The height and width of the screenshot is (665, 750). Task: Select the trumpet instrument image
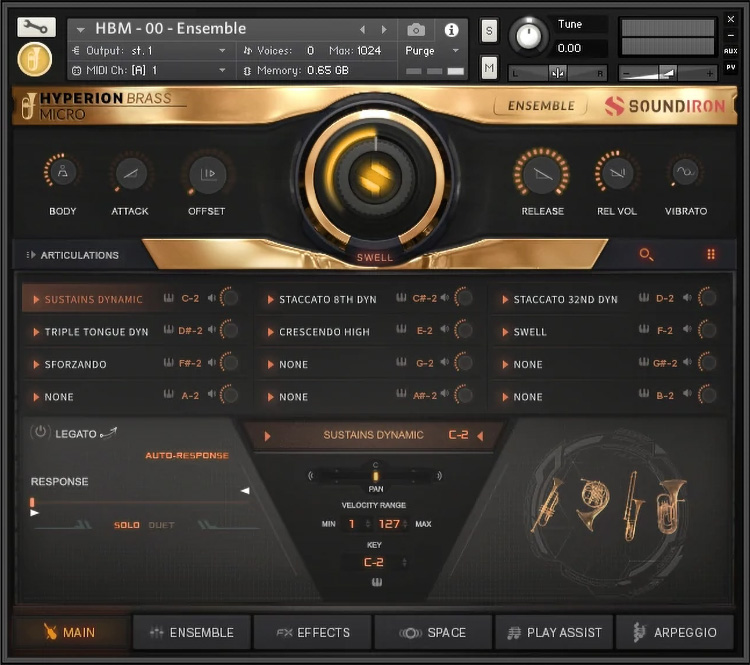tap(549, 503)
